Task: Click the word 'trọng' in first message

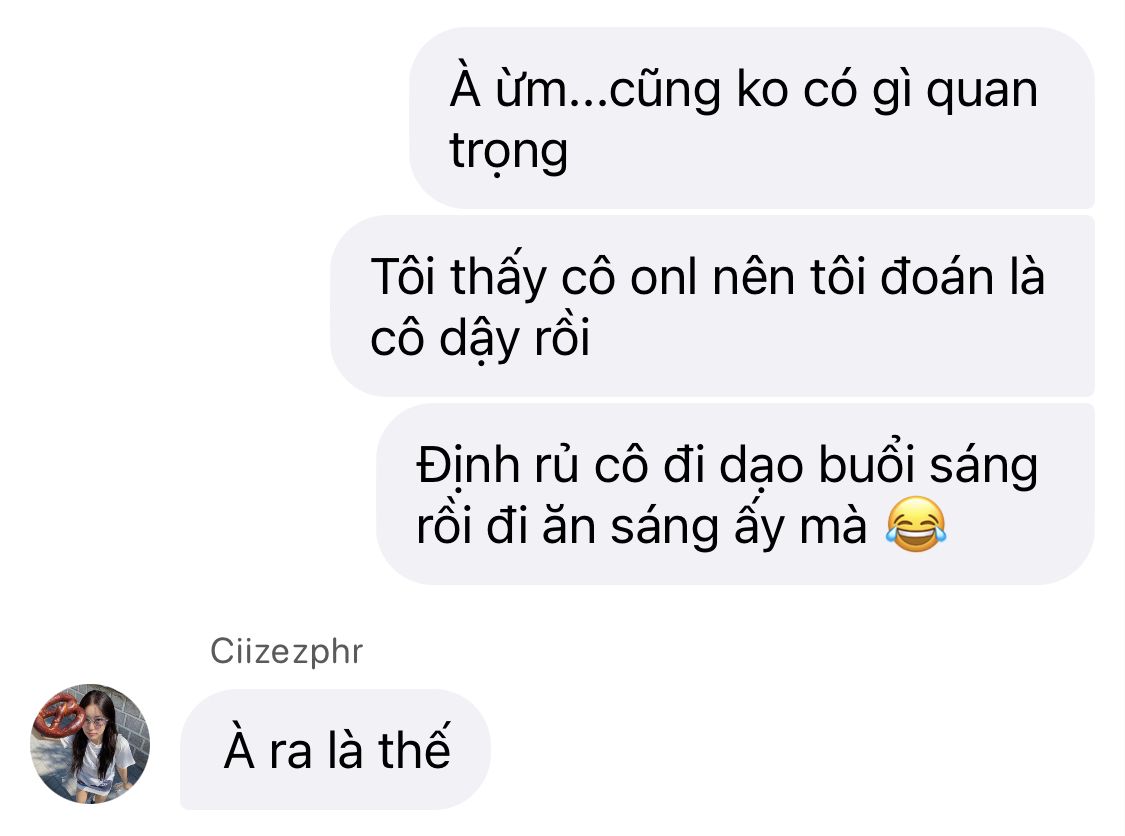Action: pyautogui.click(x=508, y=153)
